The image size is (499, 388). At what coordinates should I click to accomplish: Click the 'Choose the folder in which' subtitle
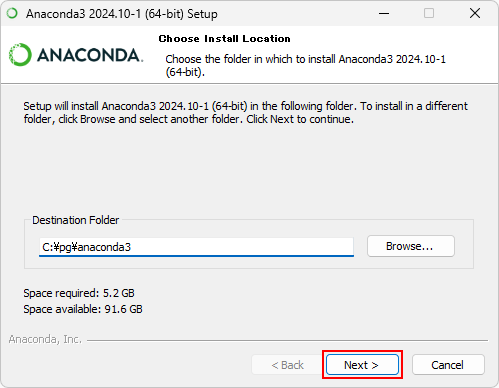point(305,65)
